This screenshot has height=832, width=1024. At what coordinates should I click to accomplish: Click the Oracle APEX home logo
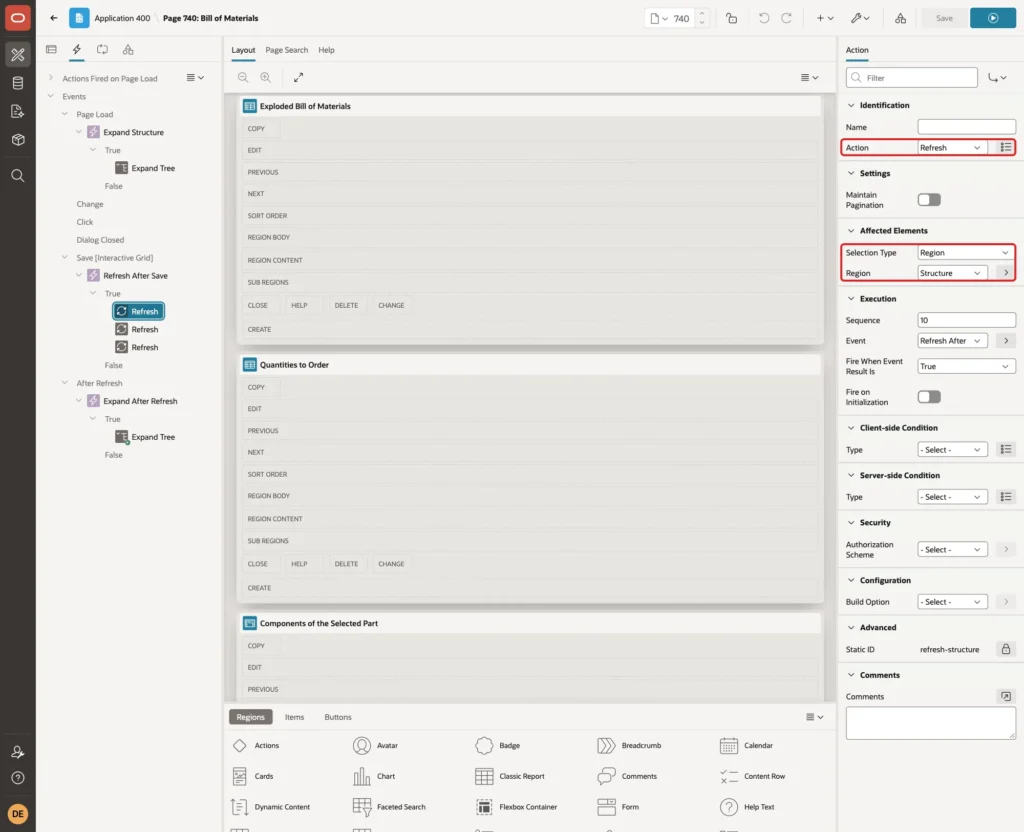[18, 18]
